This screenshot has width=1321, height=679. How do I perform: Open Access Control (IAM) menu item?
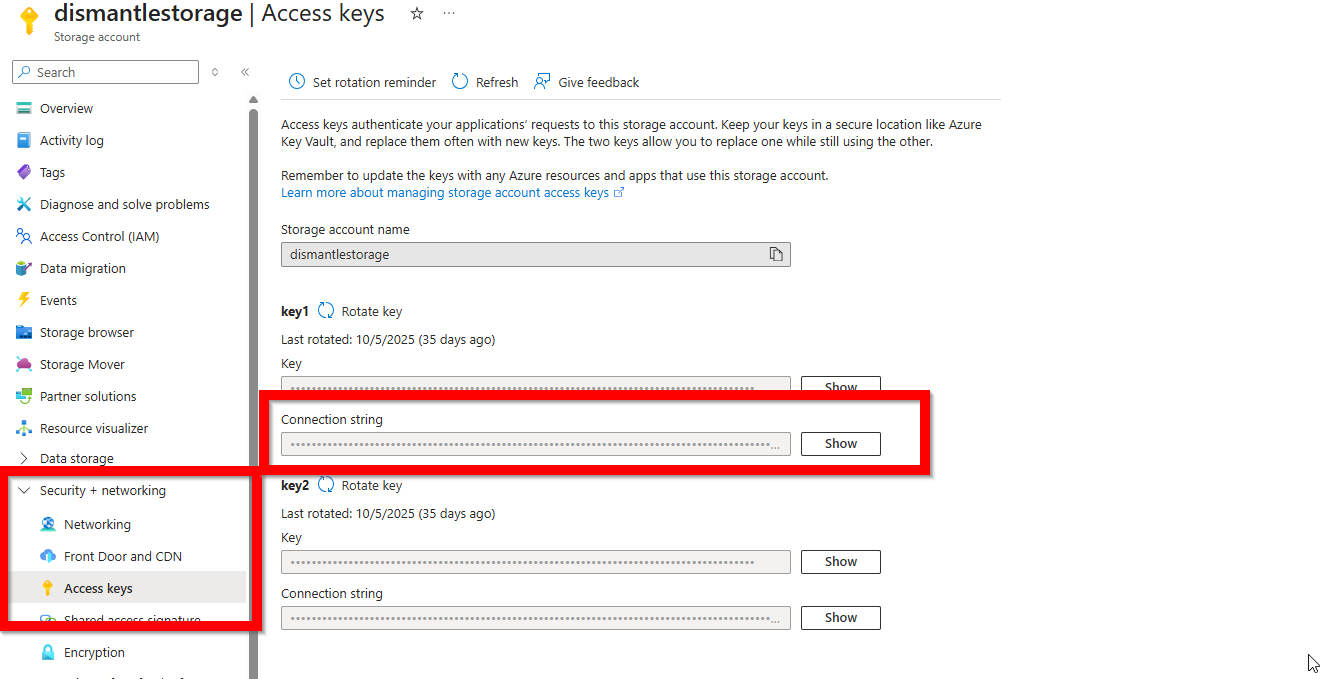[99, 236]
